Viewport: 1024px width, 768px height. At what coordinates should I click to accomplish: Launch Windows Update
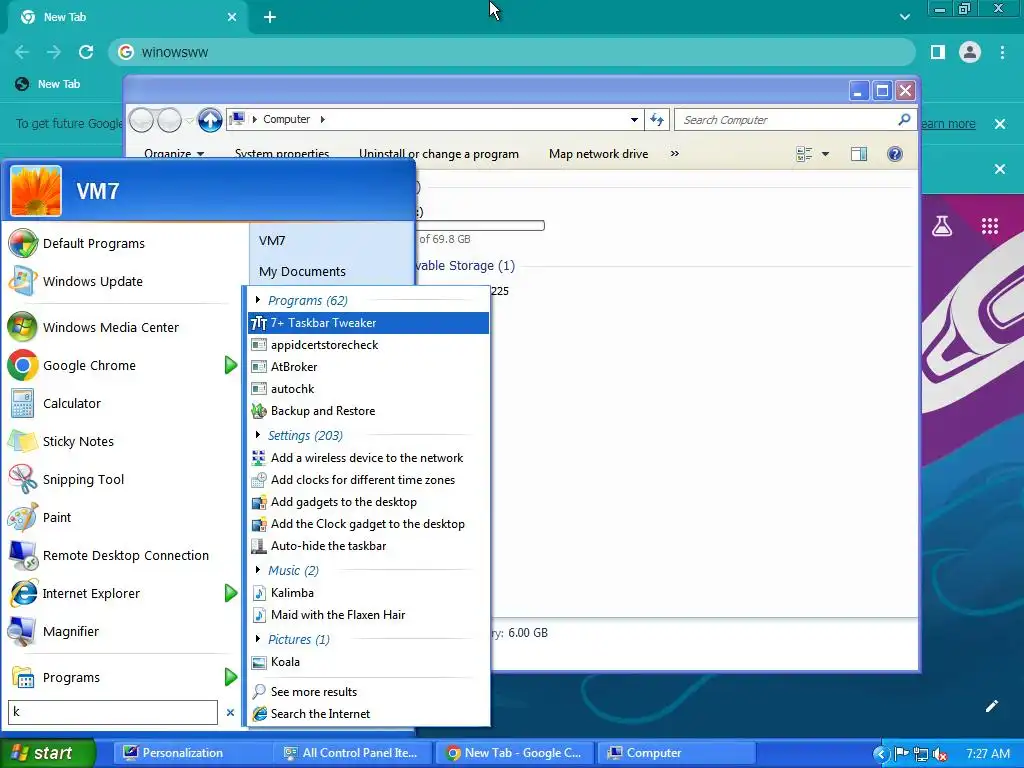[121, 281]
